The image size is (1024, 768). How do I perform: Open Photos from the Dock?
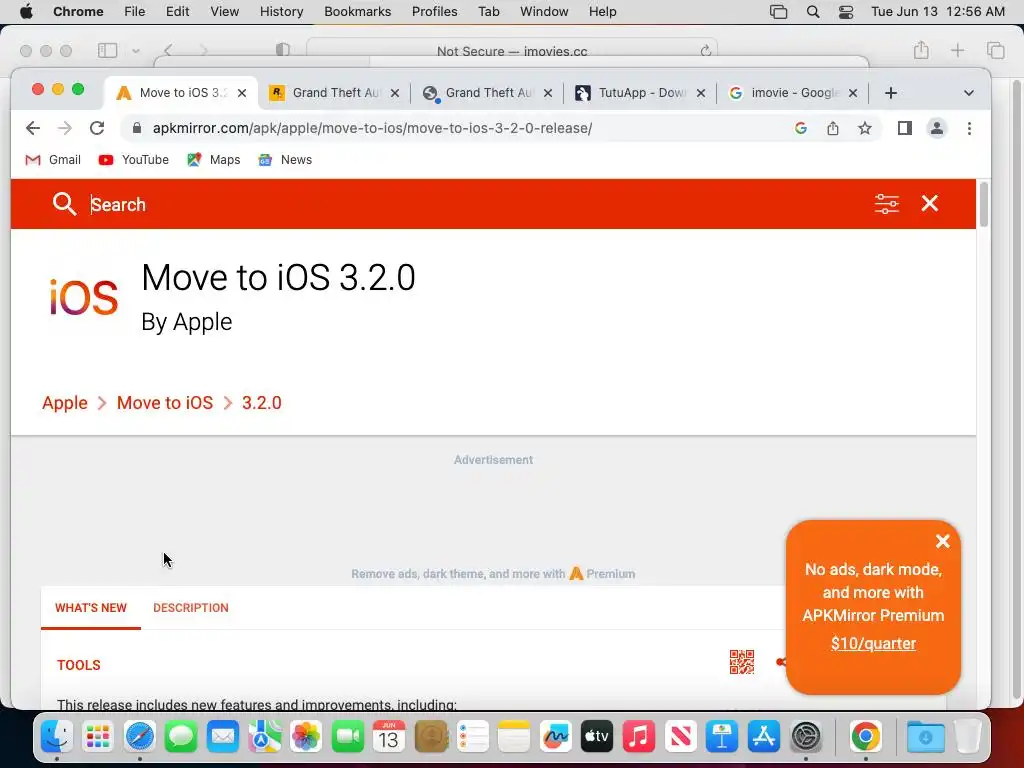(x=306, y=737)
